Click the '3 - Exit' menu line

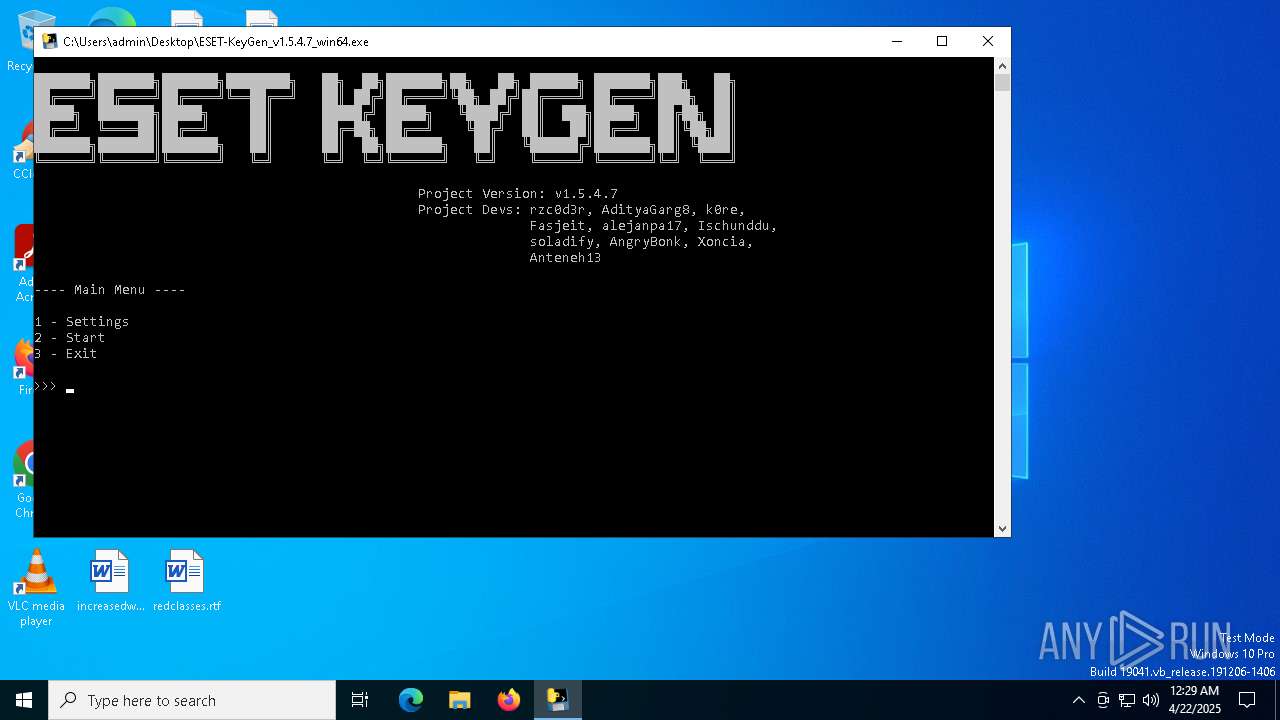point(66,353)
